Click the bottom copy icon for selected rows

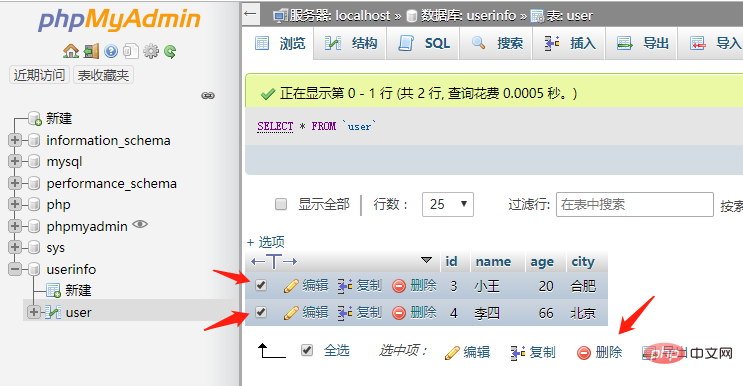pos(517,352)
